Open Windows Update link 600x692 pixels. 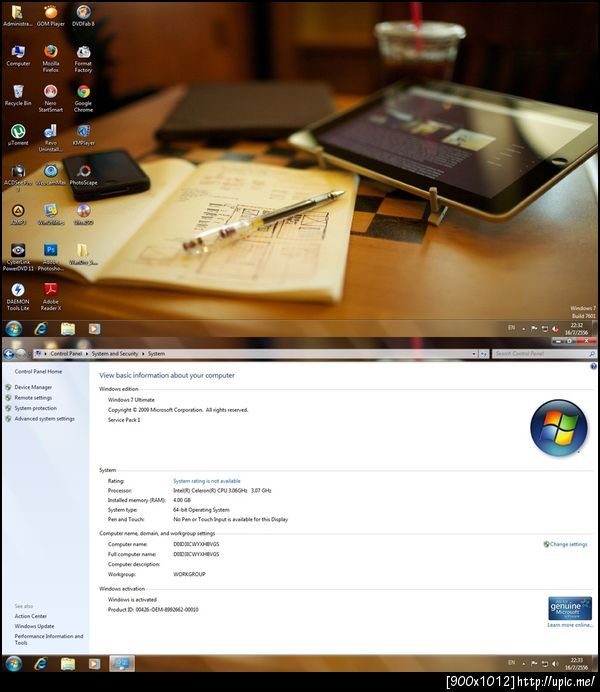click(x=34, y=626)
